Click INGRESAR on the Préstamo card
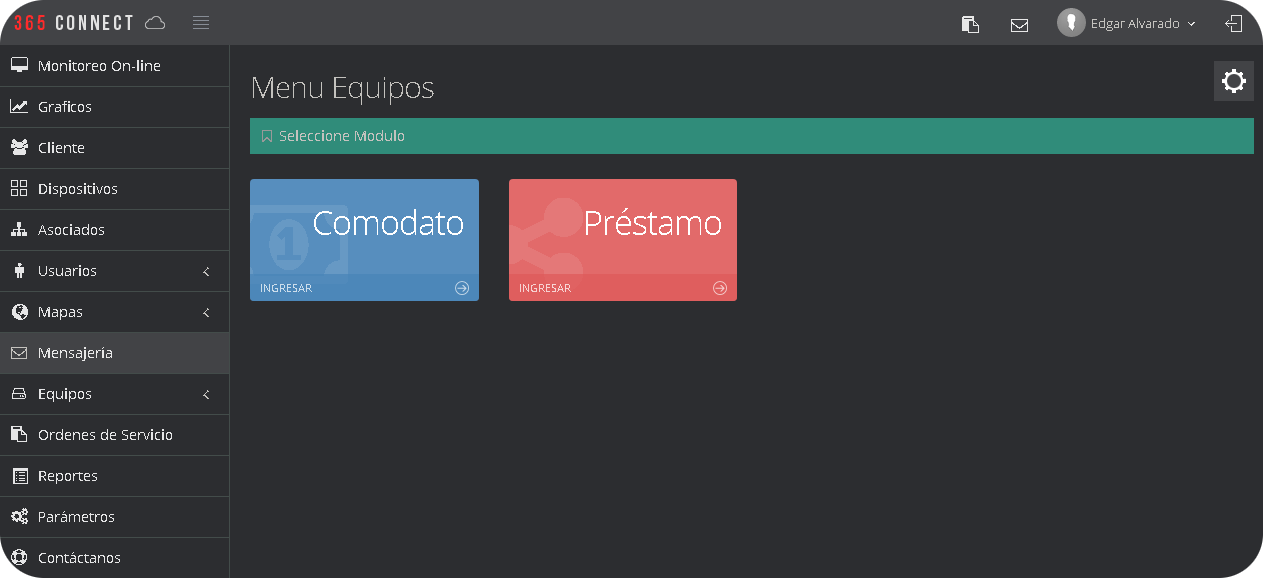 [x=544, y=287]
